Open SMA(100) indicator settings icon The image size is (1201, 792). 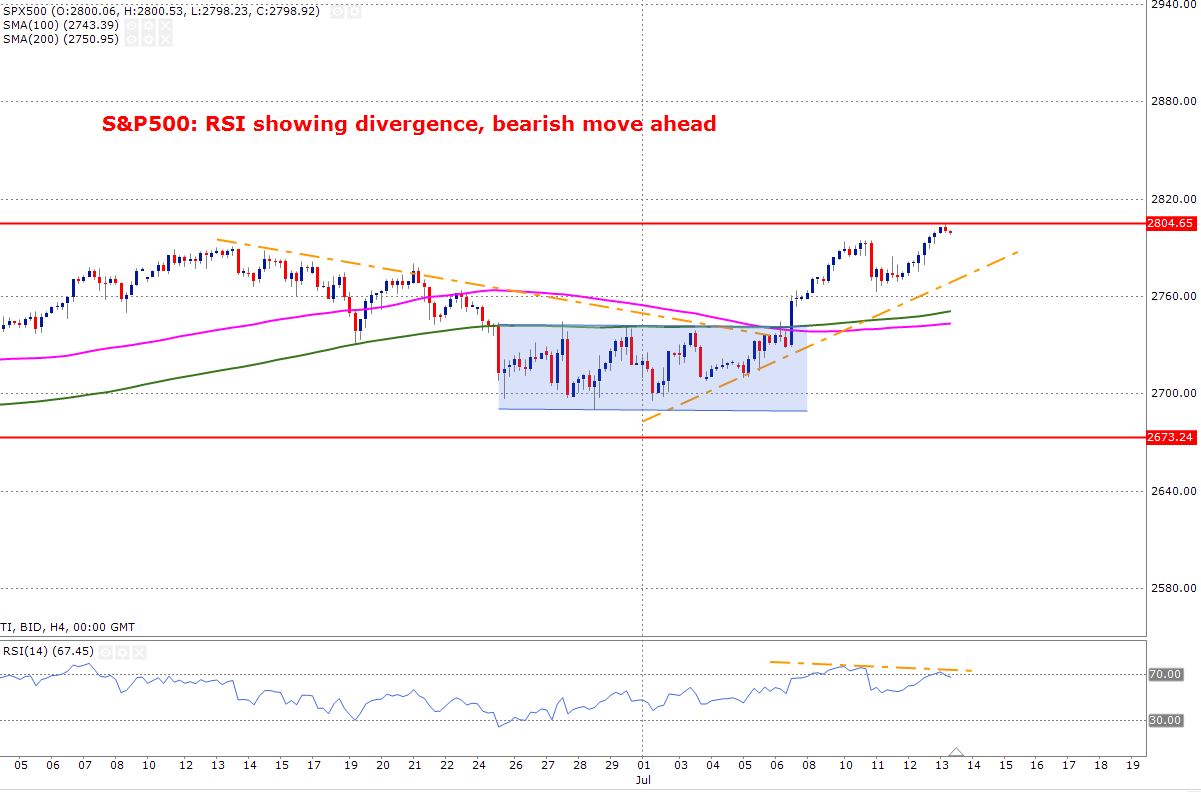click(x=149, y=25)
